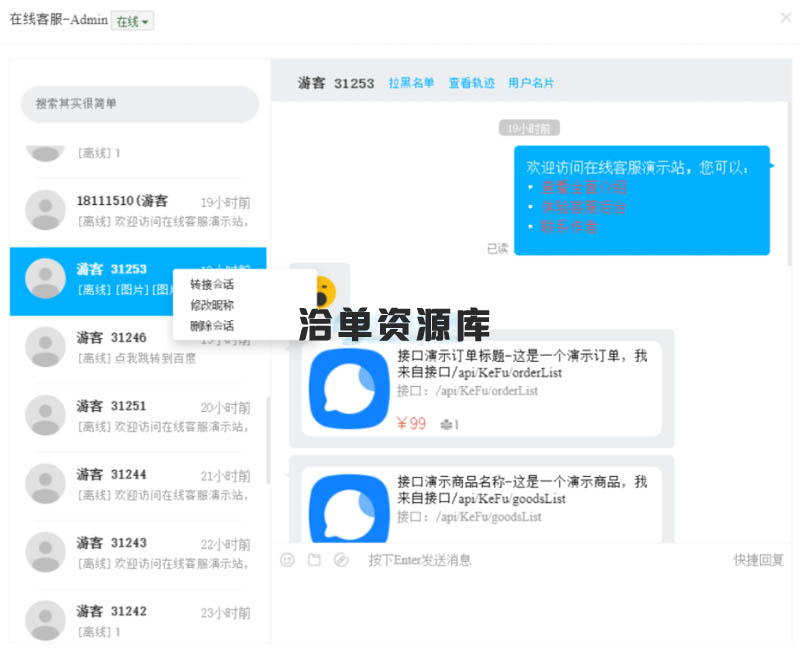Click the 22小时前 time on visitor 31243
This screenshot has width=800, height=650.
click(226, 544)
